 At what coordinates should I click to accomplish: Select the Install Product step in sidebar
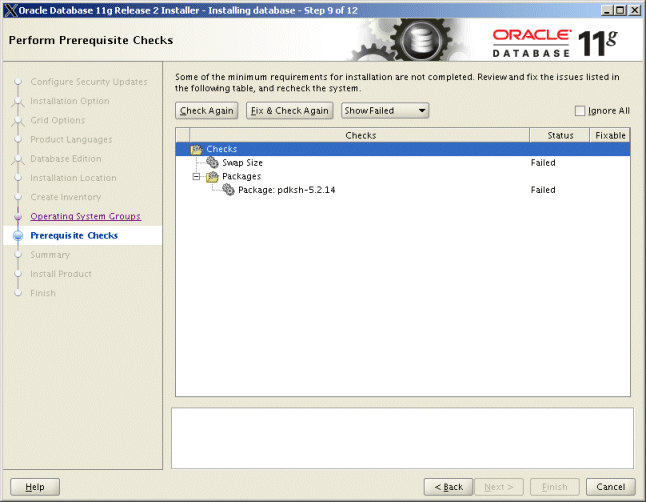coord(61,274)
